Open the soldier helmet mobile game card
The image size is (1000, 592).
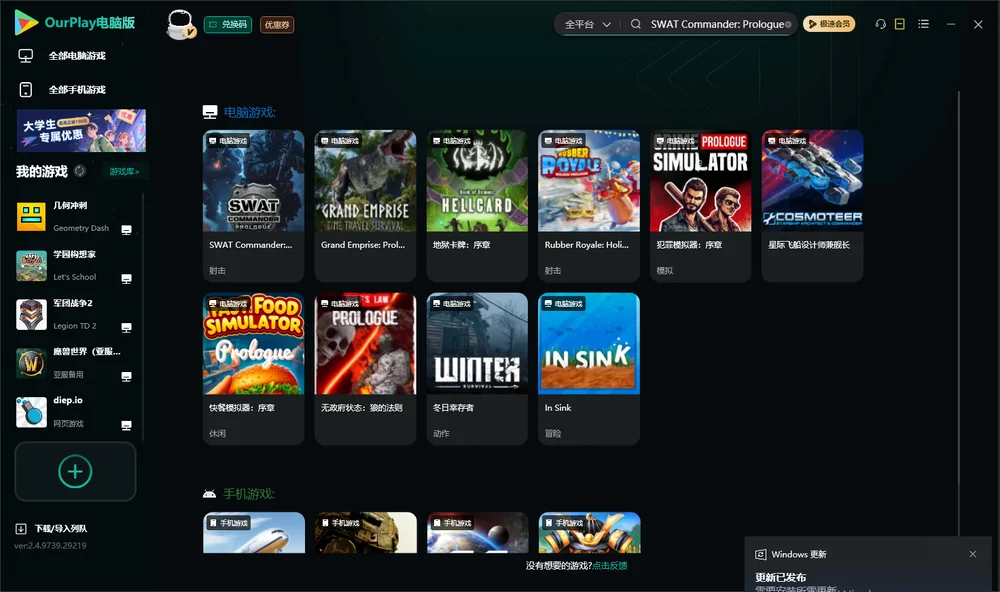tap(365, 533)
